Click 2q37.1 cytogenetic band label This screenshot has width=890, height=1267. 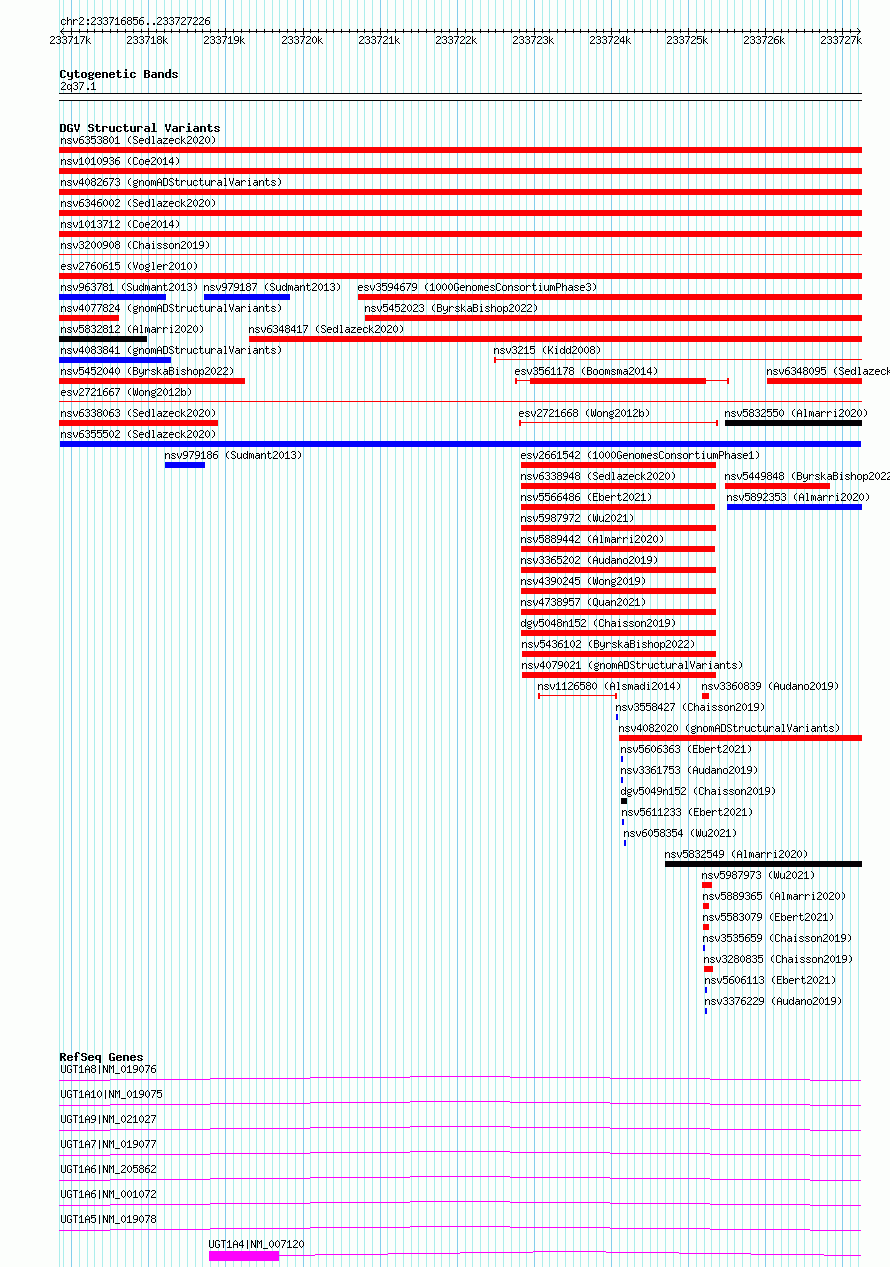78,86
